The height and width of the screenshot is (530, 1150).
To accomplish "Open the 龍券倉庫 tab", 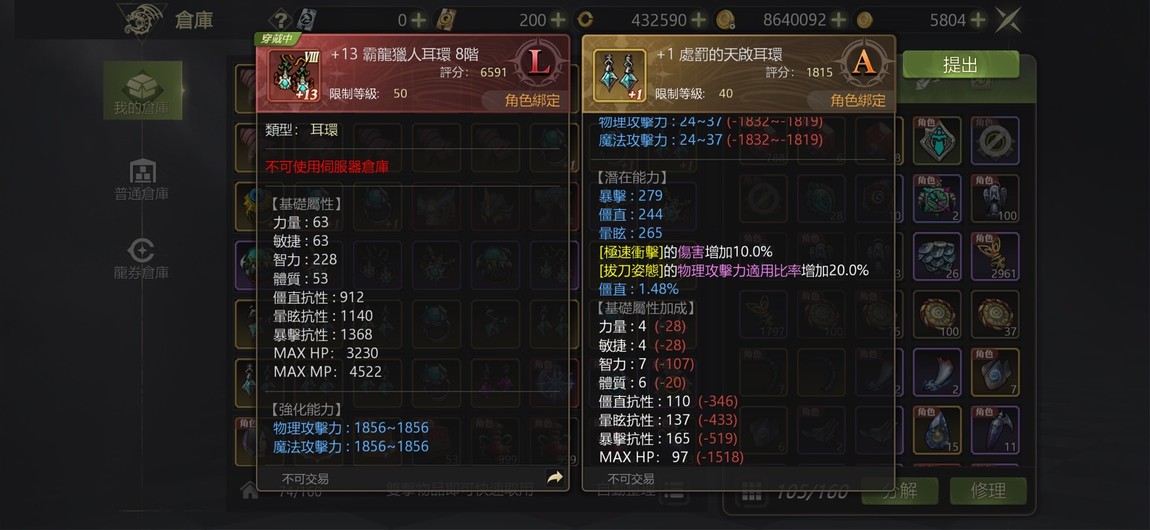I will pos(142,259).
